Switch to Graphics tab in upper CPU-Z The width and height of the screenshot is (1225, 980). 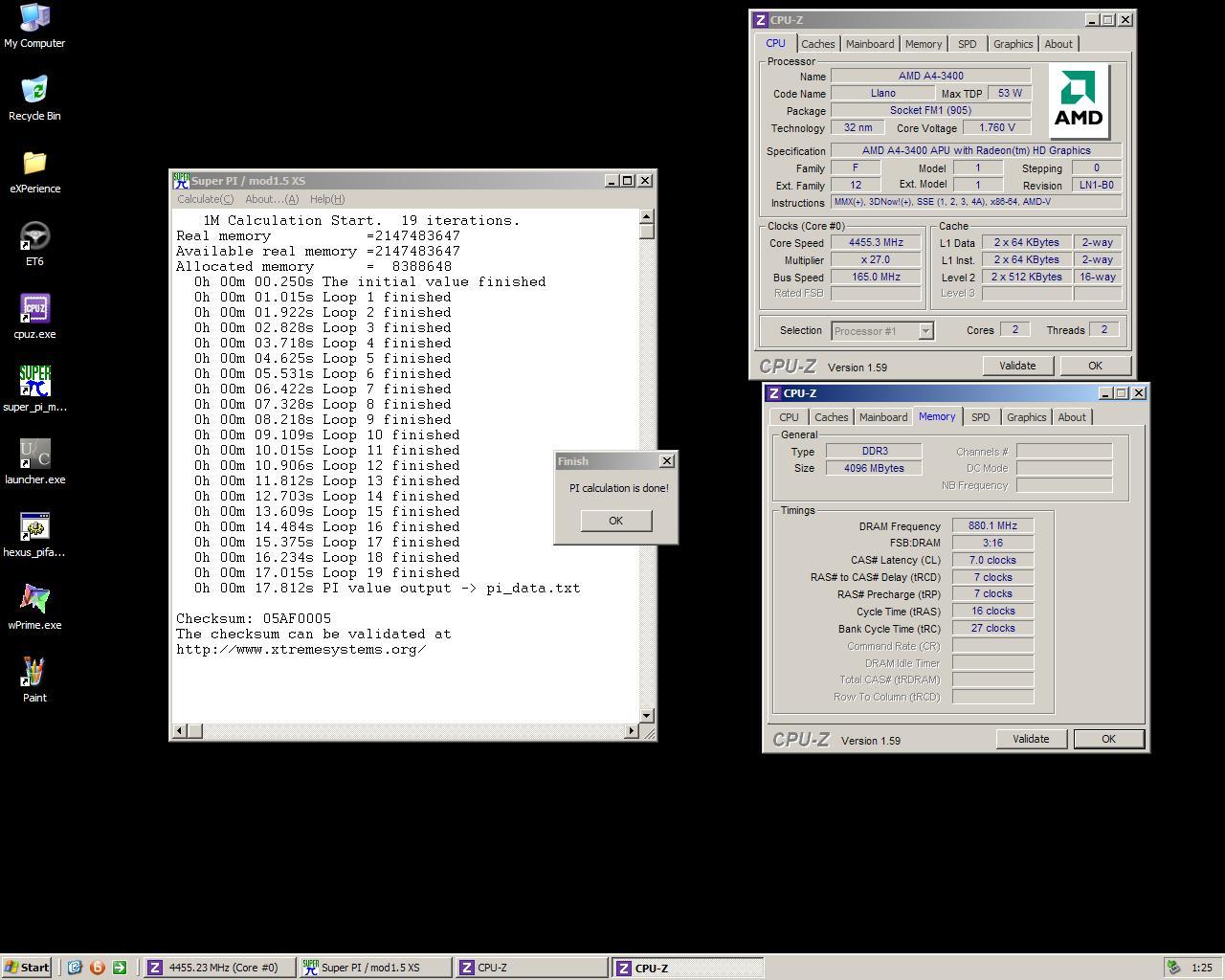point(1013,44)
